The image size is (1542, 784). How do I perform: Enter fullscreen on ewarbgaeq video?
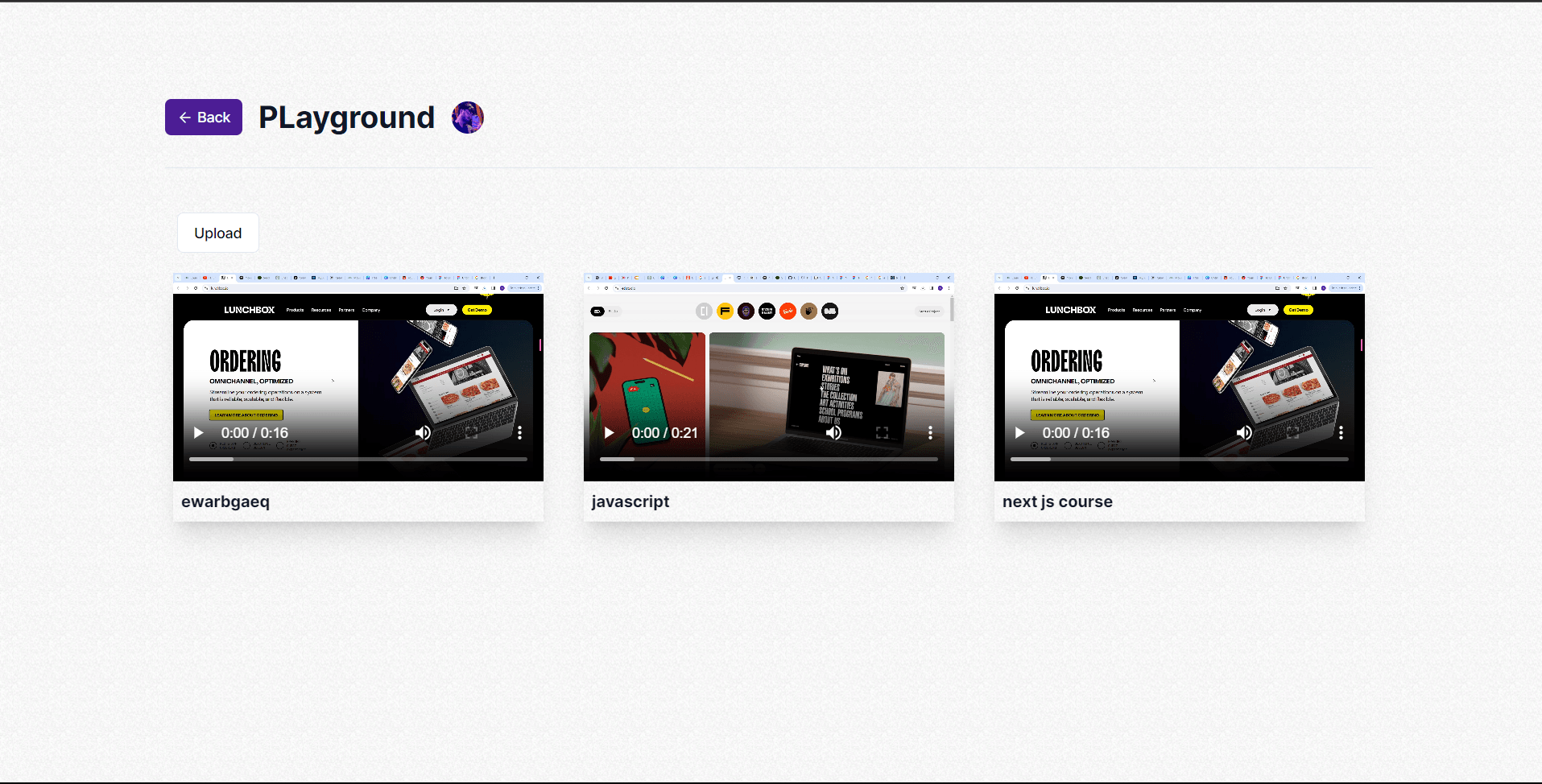point(472,433)
